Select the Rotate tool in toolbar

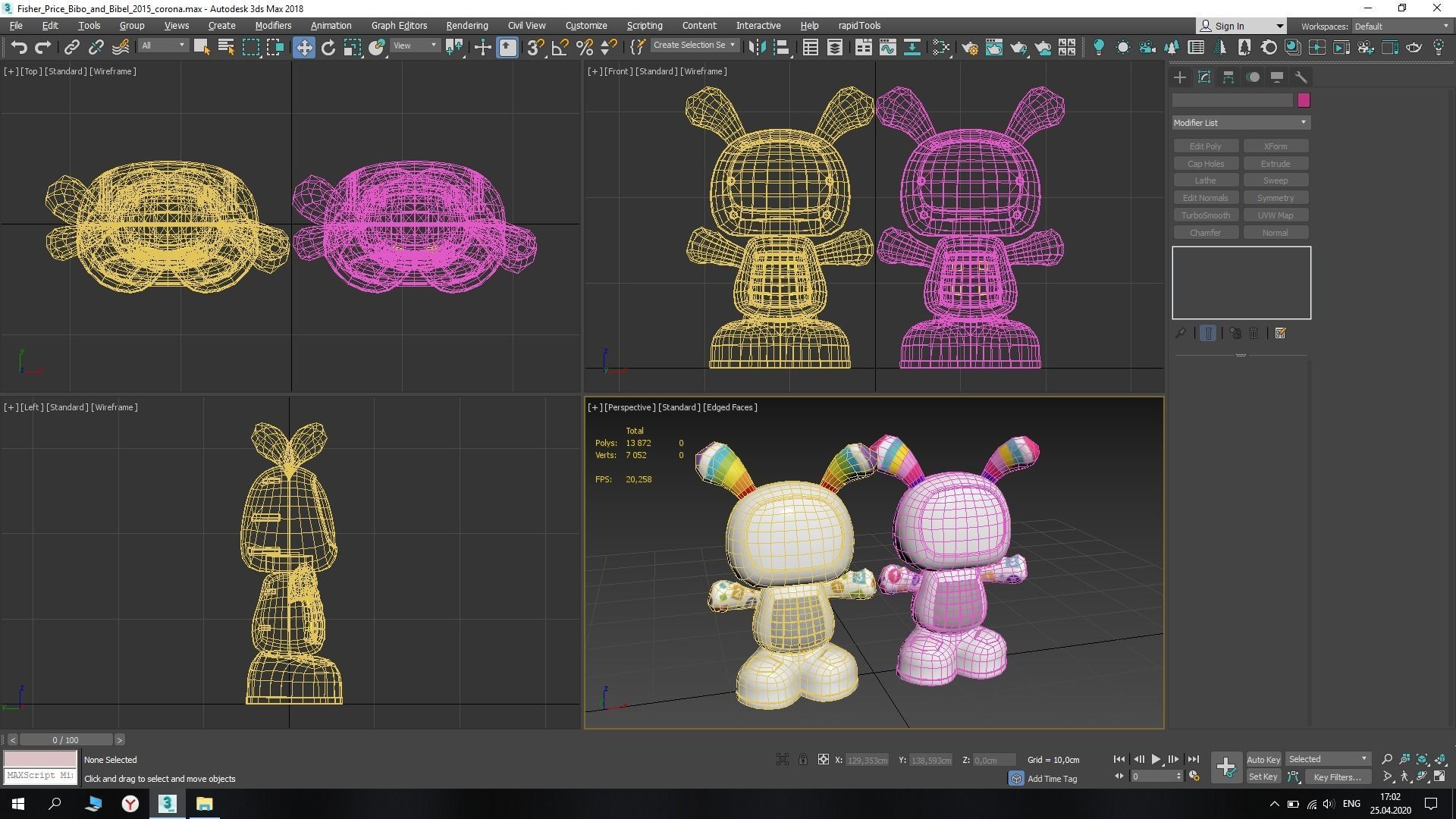[x=328, y=48]
